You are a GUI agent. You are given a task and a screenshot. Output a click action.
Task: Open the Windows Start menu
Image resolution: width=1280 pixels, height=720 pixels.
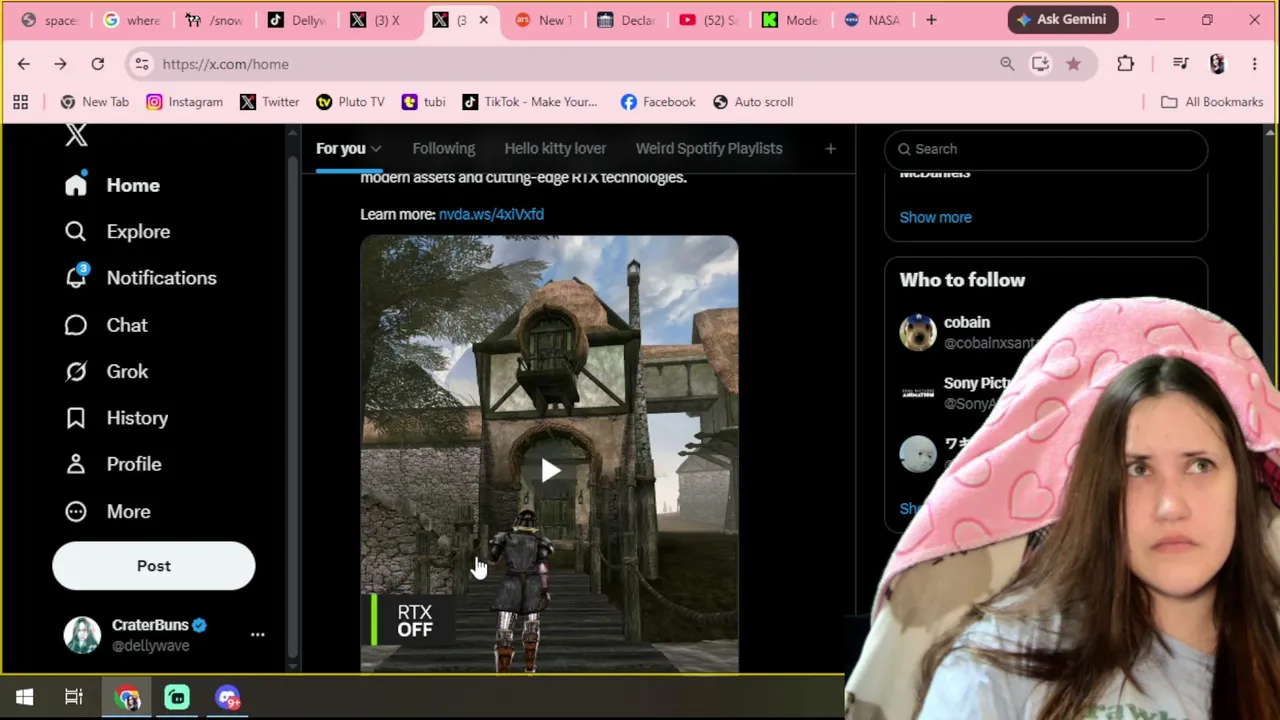tap(24, 697)
